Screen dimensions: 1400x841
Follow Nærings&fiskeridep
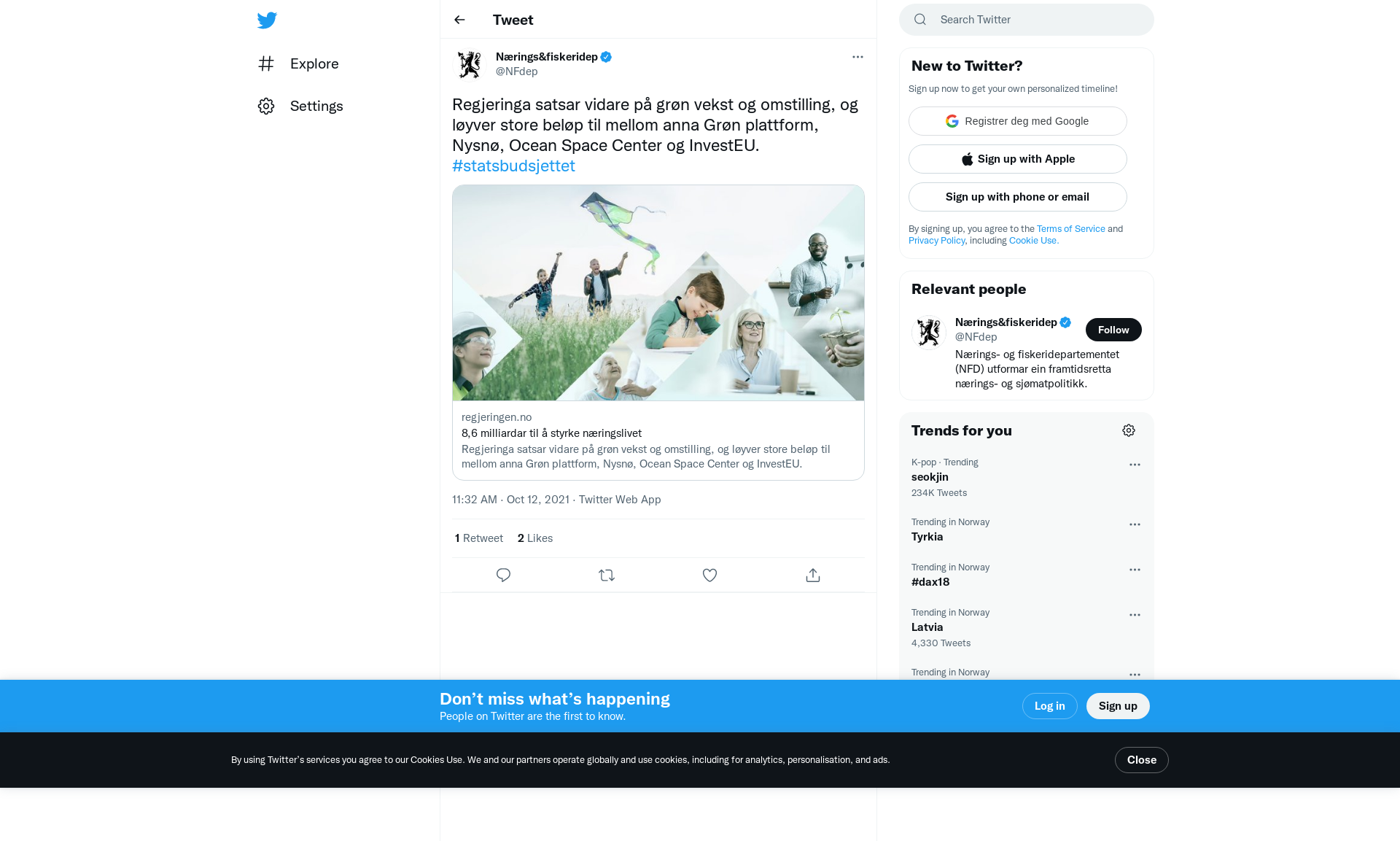[1113, 330]
